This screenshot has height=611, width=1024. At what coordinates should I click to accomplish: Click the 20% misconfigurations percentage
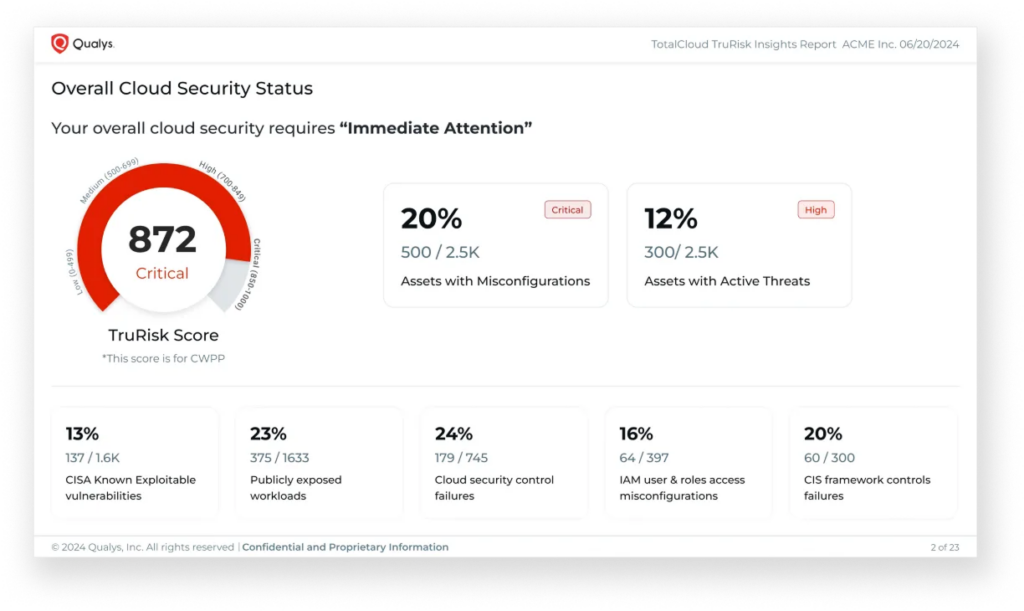point(431,219)
